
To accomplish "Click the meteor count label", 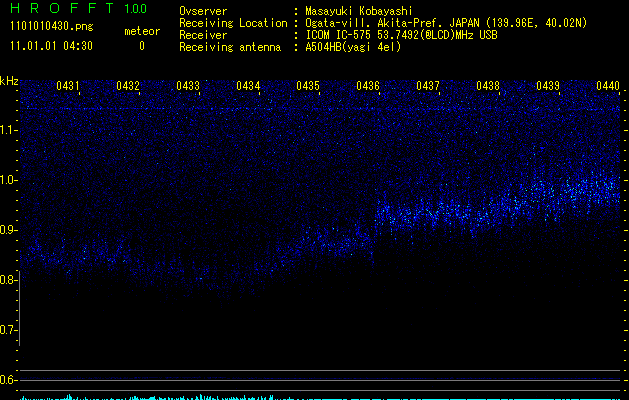I will 141,31.
